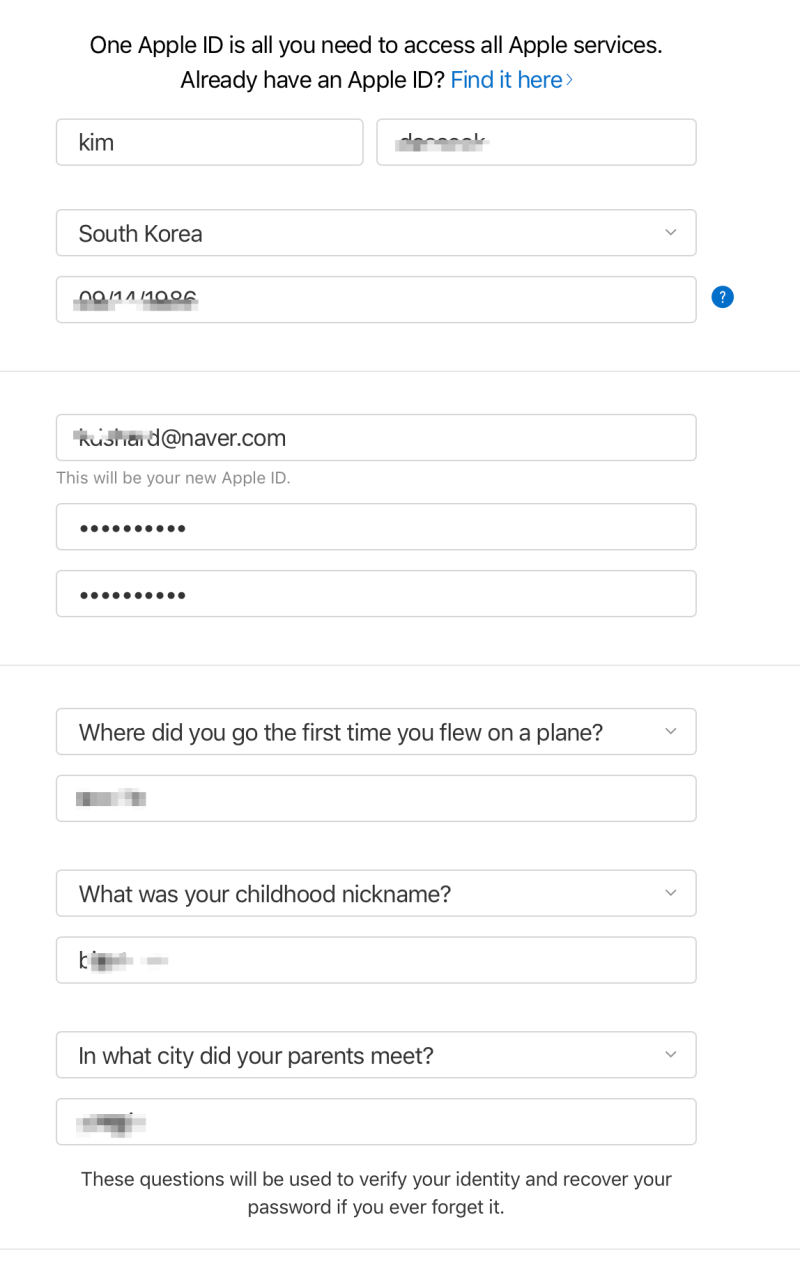
Task: Click the chevron arrow beside parents meet question
Action: [670, 1055]
